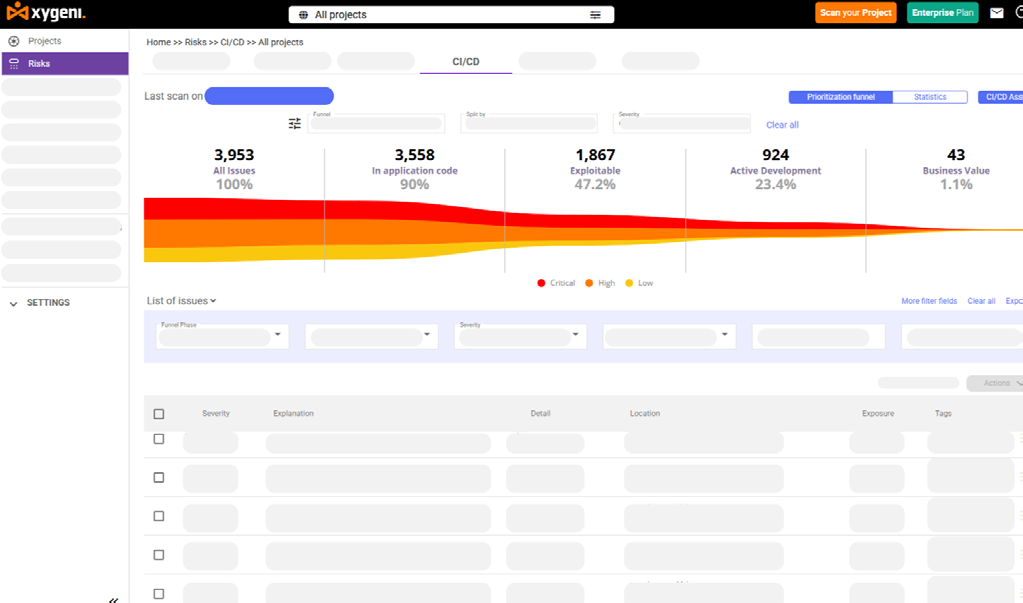Tick the select-all checkbox in table header
The image size is (1023, 603).
[x=159, y=414]
